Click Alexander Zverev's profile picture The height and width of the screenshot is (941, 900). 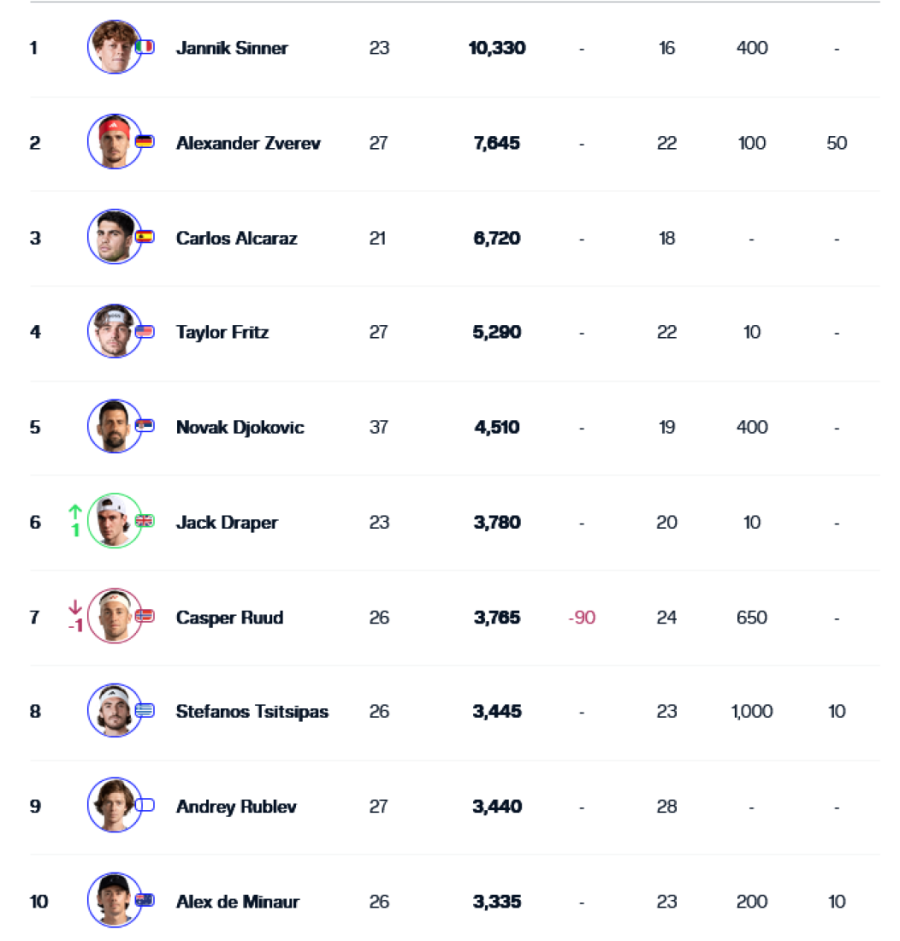pyautogui.click(x=112, y=142)
